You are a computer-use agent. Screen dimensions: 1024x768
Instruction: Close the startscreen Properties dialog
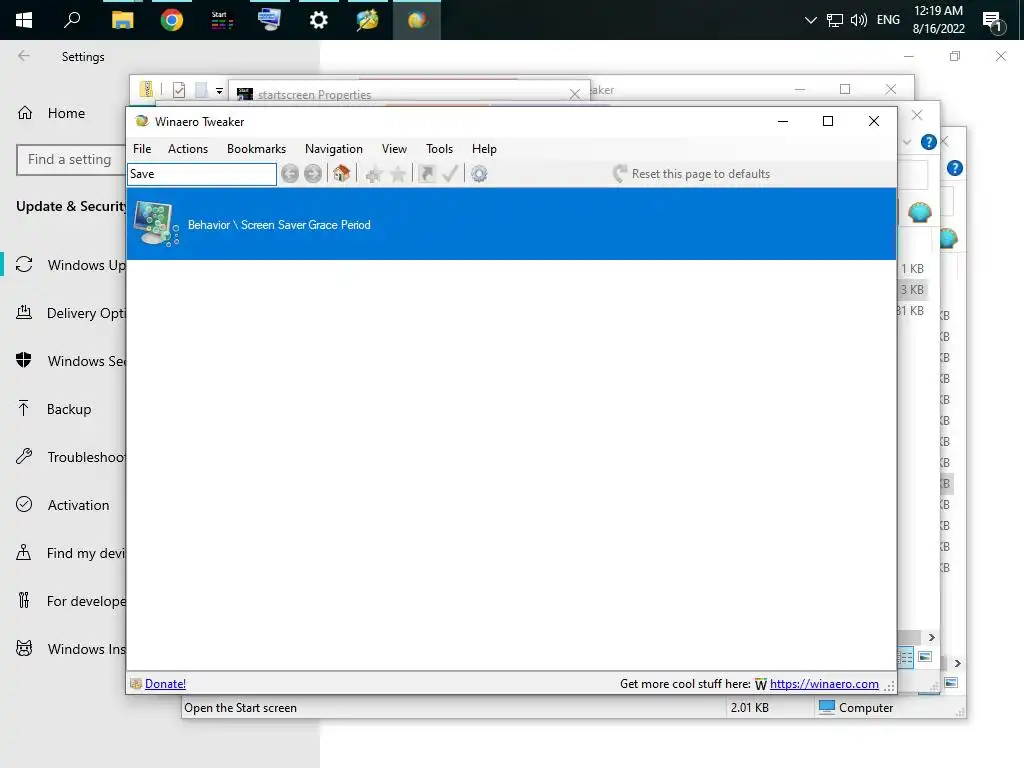click(x=575, y=94)
